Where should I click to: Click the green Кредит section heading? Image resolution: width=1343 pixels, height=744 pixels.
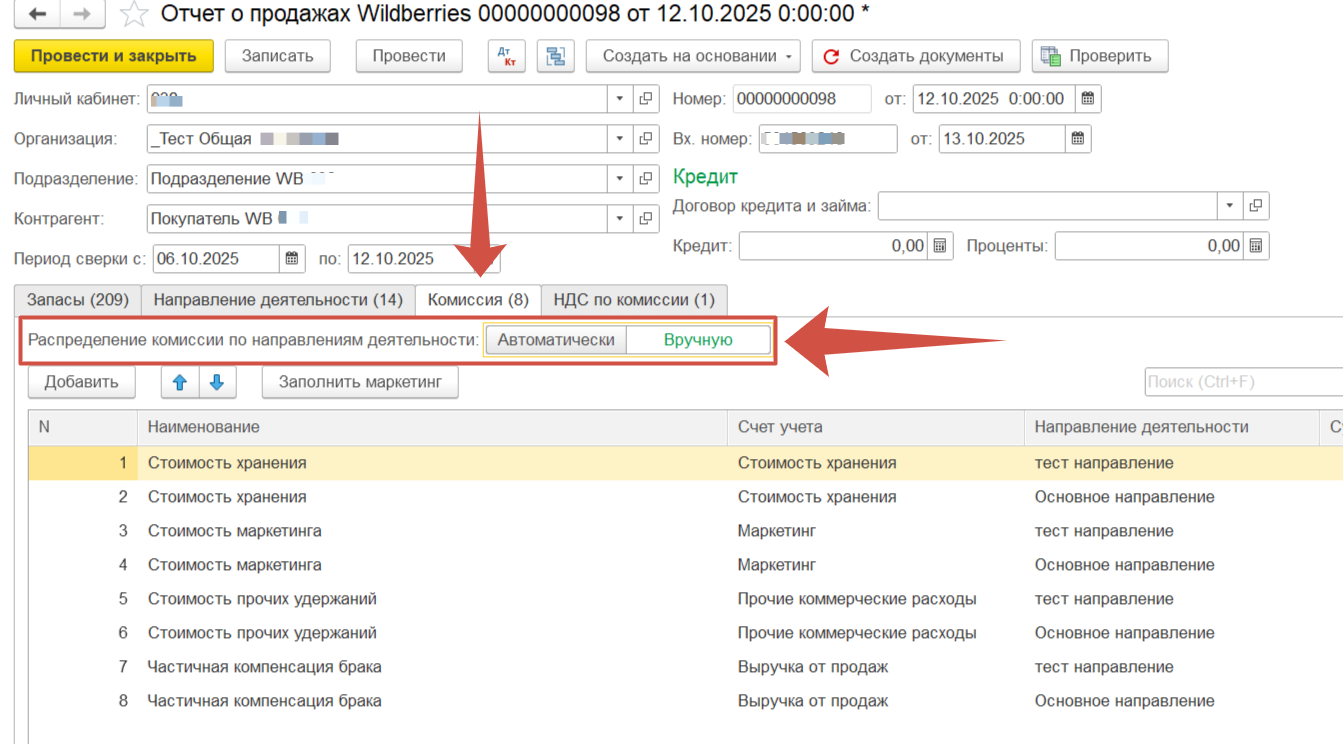(x=705, y=177)
